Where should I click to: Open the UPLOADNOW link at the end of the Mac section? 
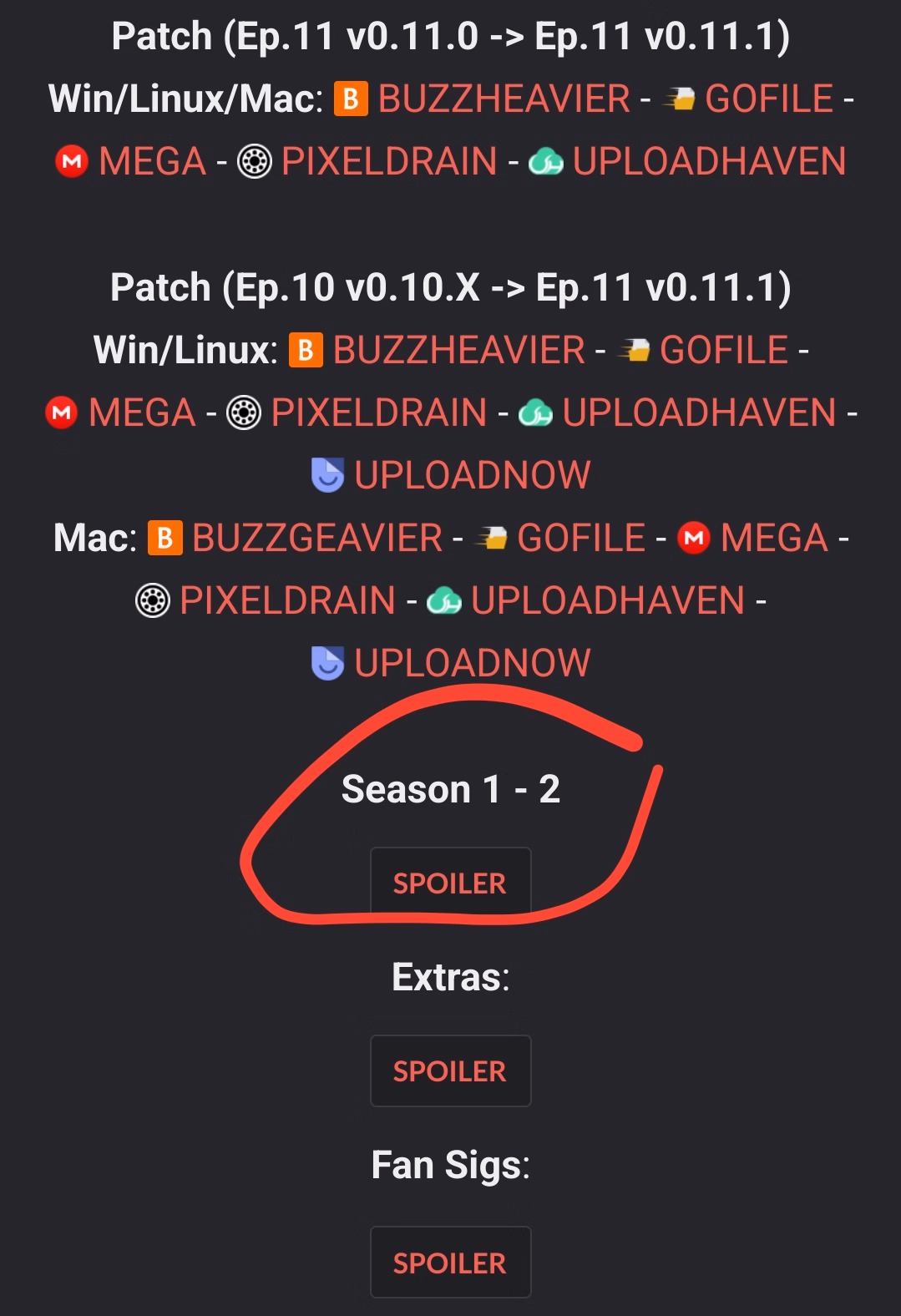[473, 663]
